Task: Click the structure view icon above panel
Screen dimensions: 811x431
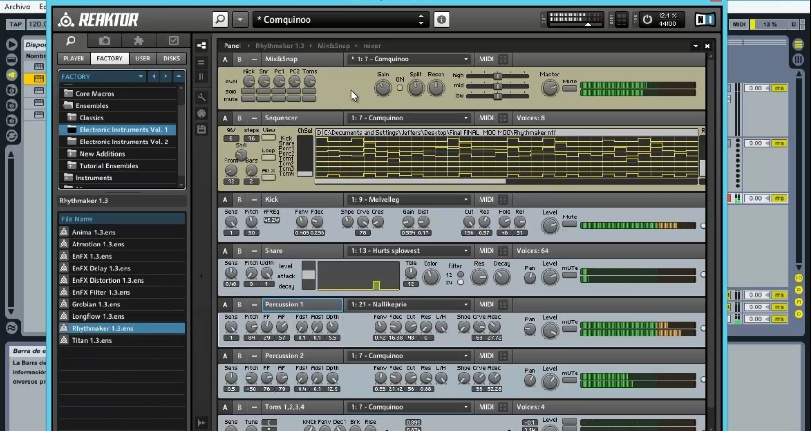Action: tap(202, 46)
